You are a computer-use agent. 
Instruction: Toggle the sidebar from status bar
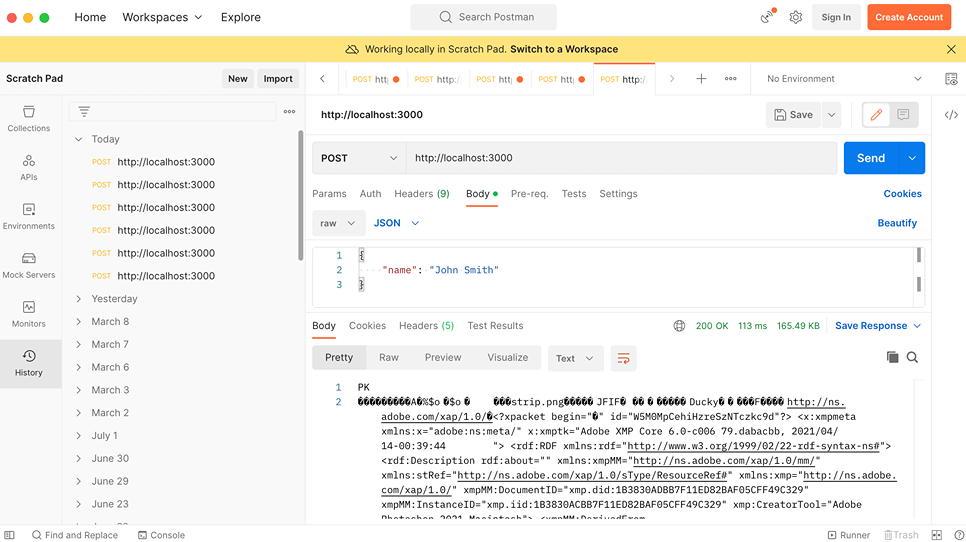pyautogui.click(x=9, y=535)
